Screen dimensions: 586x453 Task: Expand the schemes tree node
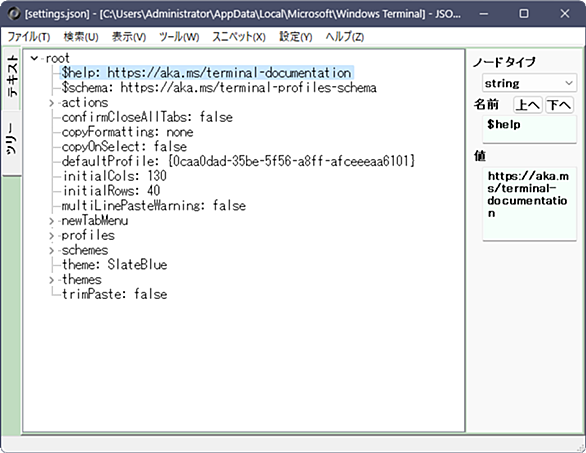point(52,250)
